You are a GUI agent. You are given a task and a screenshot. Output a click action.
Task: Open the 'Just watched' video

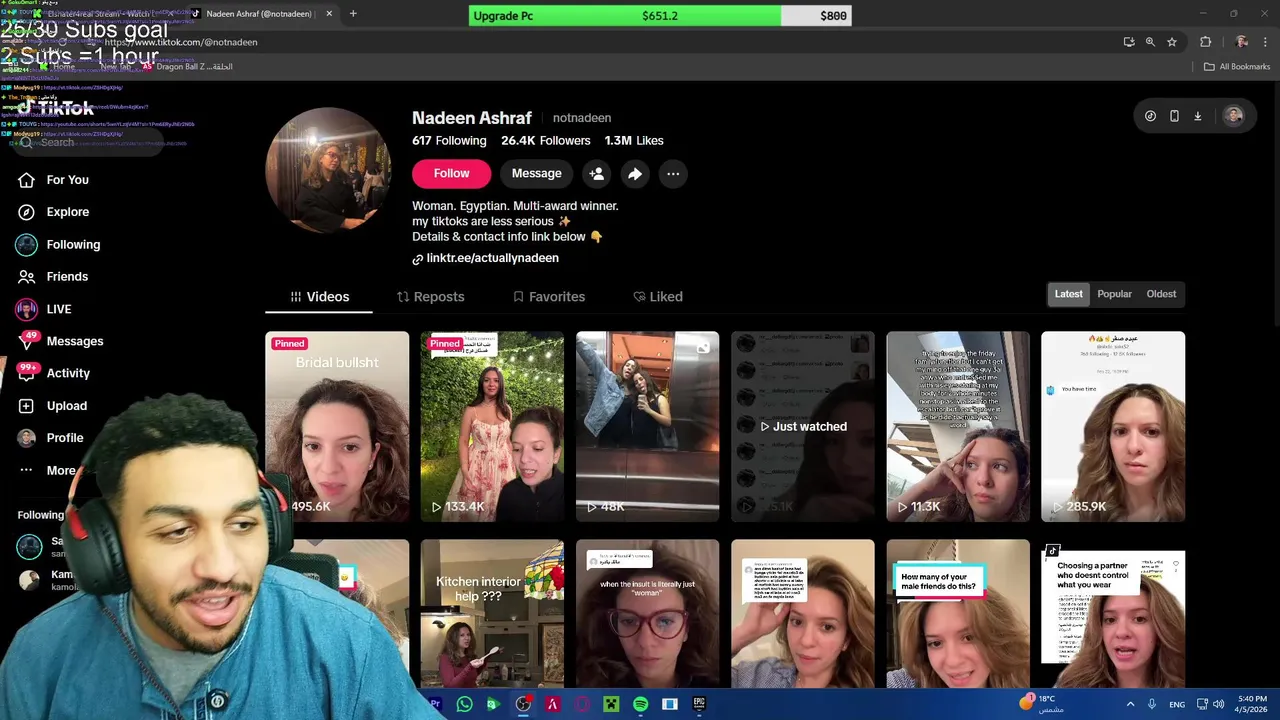pos(803,427)
